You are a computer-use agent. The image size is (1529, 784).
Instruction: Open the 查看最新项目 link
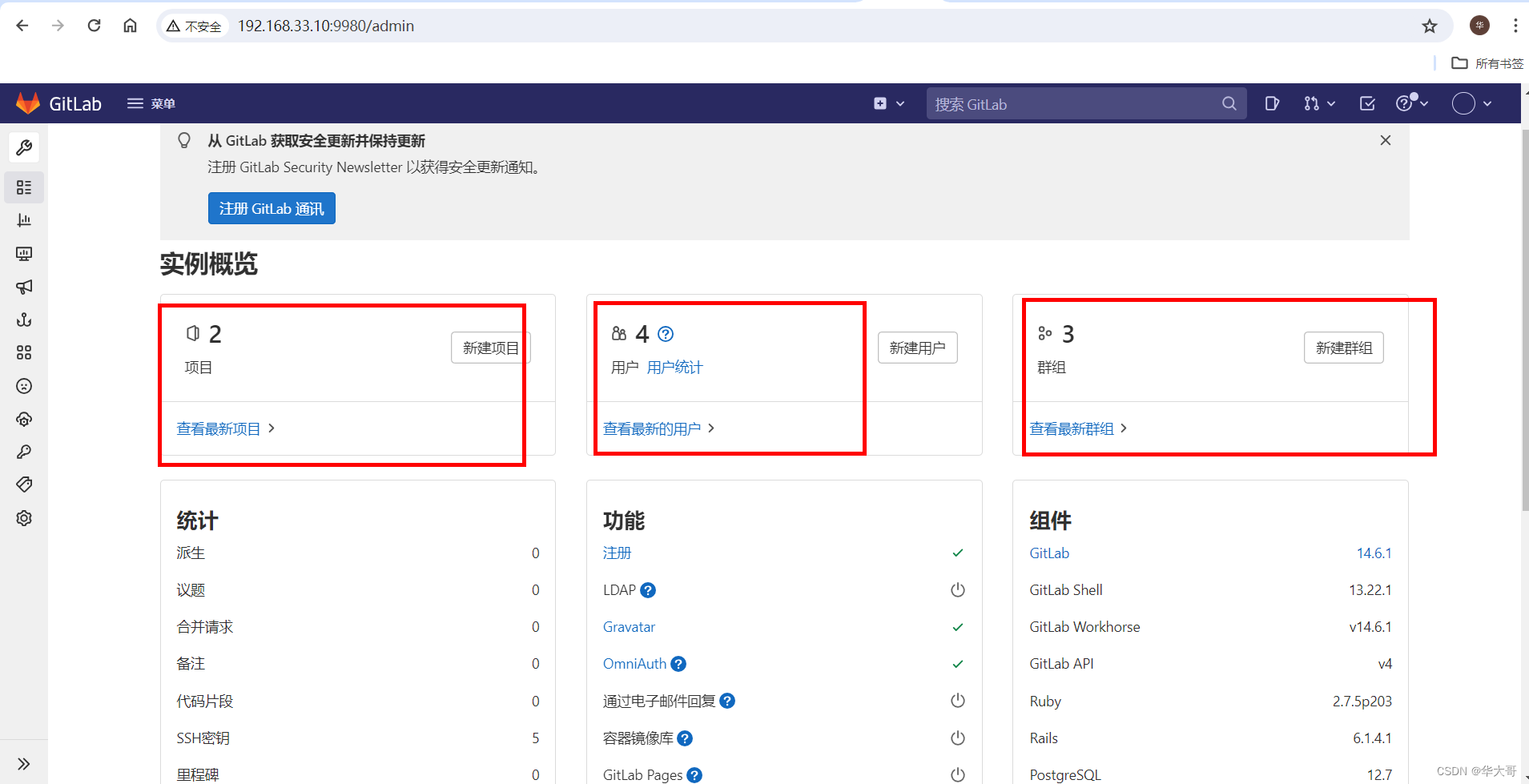coord(225,428)
